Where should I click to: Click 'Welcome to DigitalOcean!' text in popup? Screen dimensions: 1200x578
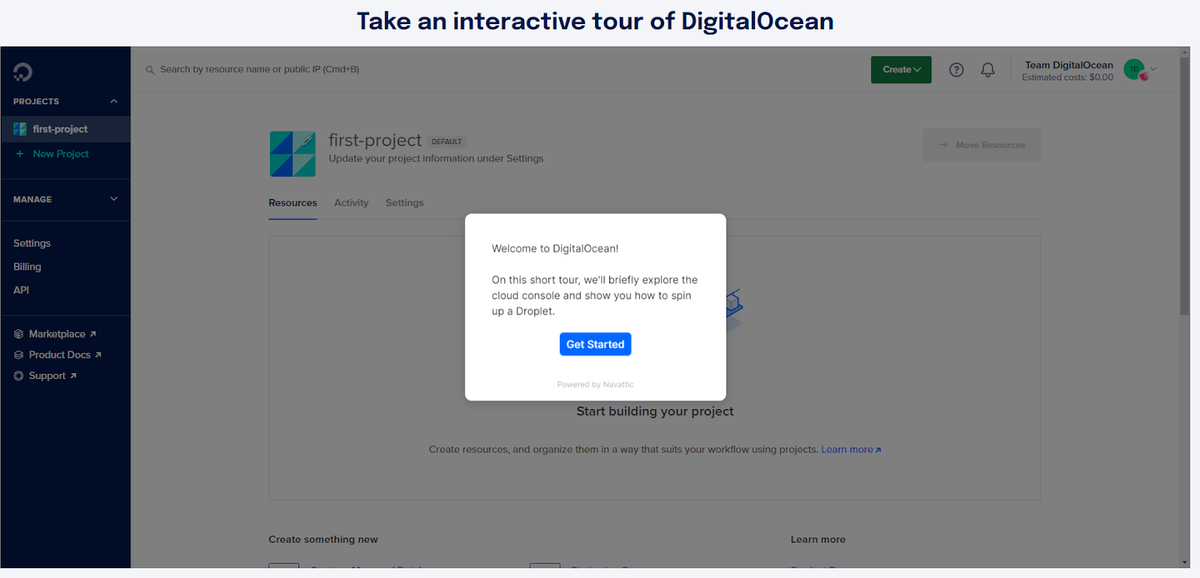556,248
